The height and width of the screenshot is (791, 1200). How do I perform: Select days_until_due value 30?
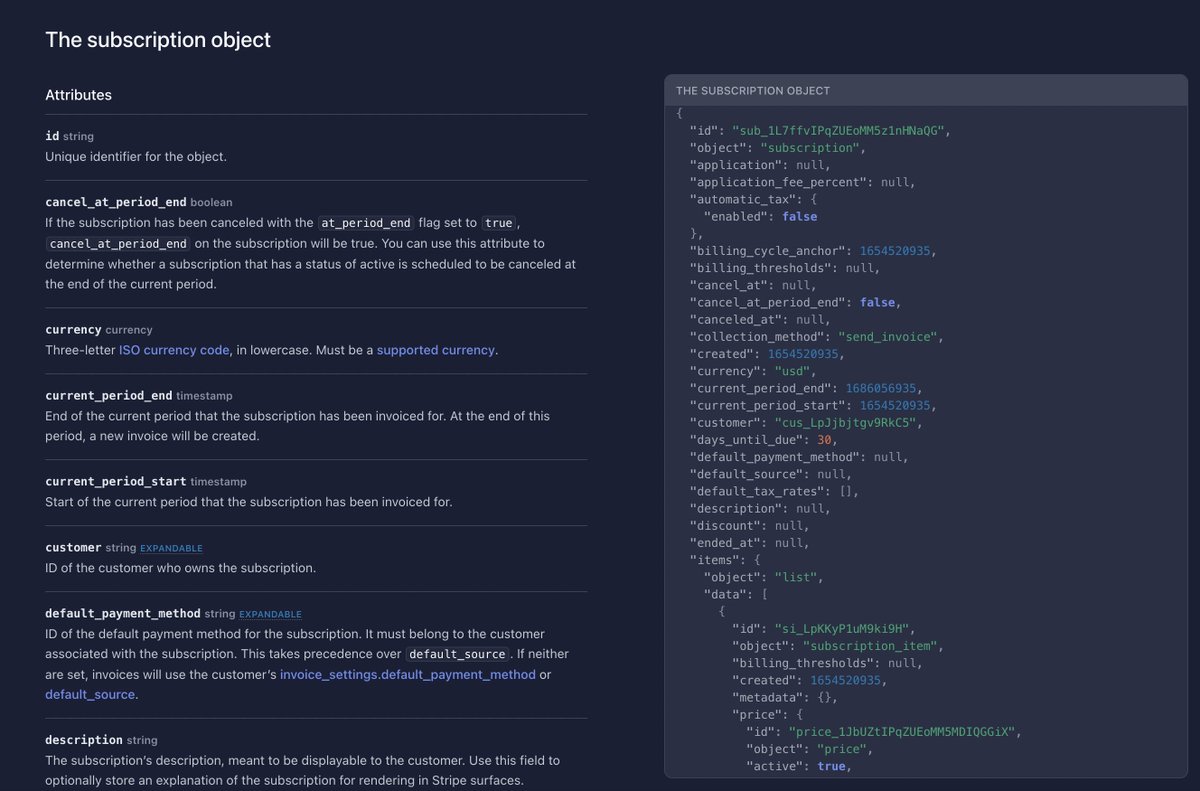click(x=824, y=440)
